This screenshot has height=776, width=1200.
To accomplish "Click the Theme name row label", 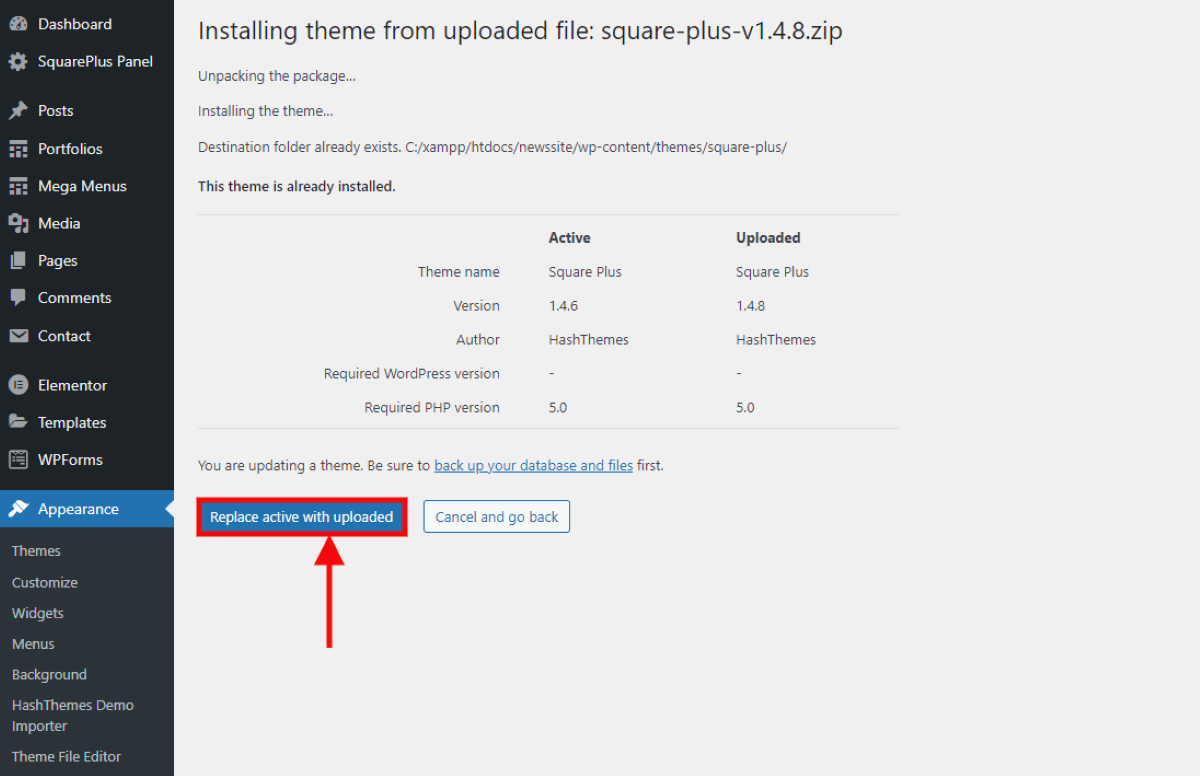I will (x=459, y=272).
